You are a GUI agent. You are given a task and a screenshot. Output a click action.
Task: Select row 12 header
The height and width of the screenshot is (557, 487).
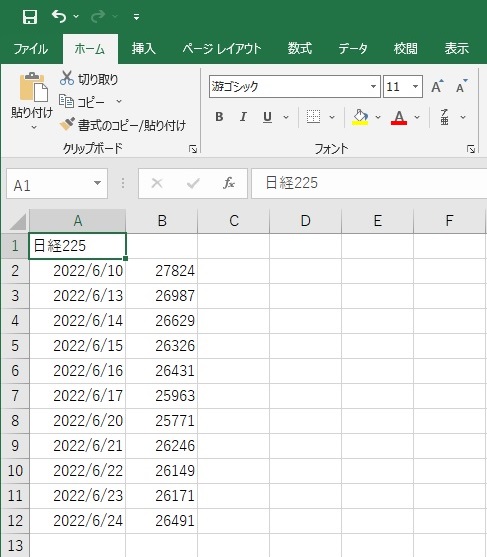15,521
